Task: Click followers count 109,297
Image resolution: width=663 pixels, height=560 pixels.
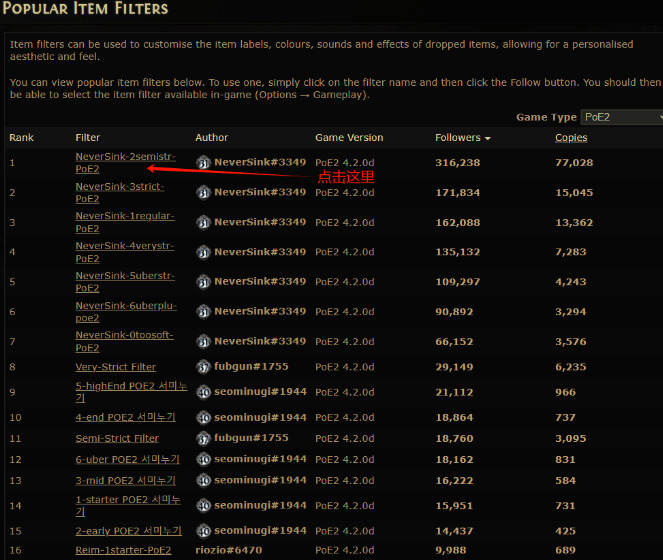Action: 458,282
